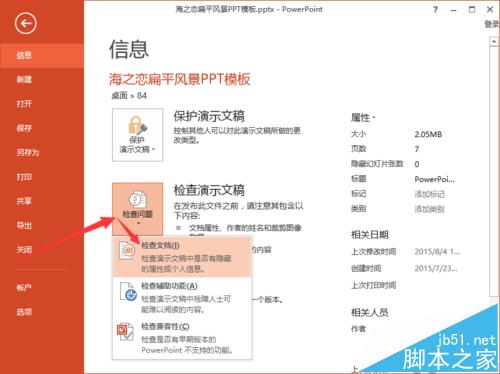The image size is (500, 374).
Task: Maximize the PowerPoint window
Action: click(x=472, y=10)
